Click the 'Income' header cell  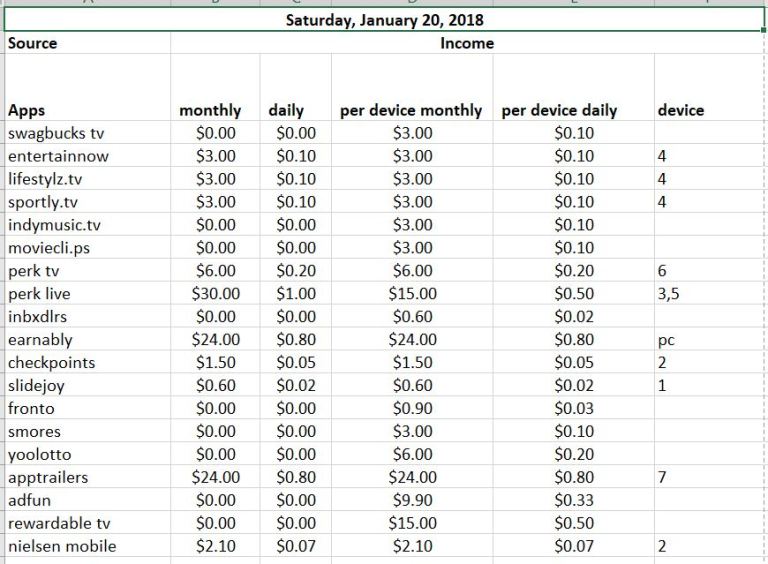466,44
